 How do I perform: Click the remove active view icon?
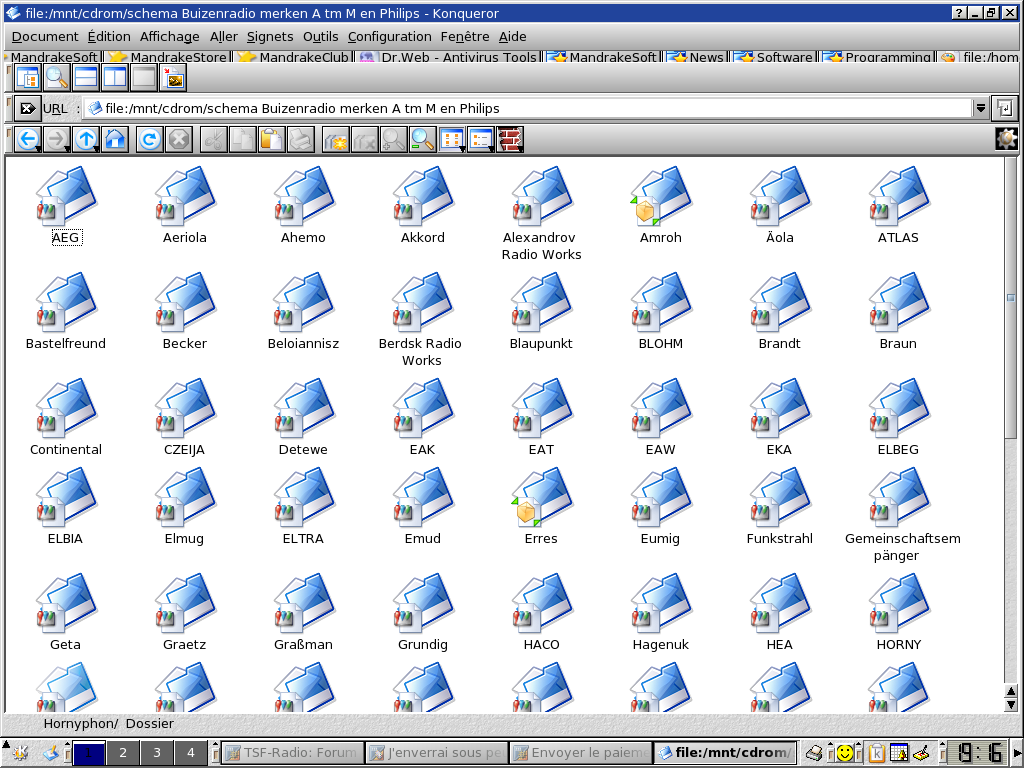coord(144,78)
